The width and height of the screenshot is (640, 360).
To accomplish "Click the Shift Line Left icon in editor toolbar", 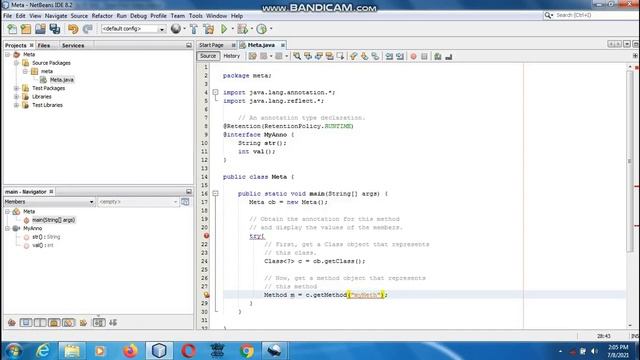I will 389,56.
